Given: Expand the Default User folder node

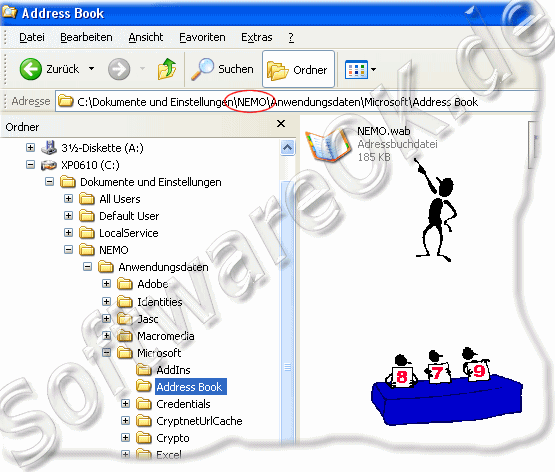Looking at the screenshot, I should click(x=68, y=215).
